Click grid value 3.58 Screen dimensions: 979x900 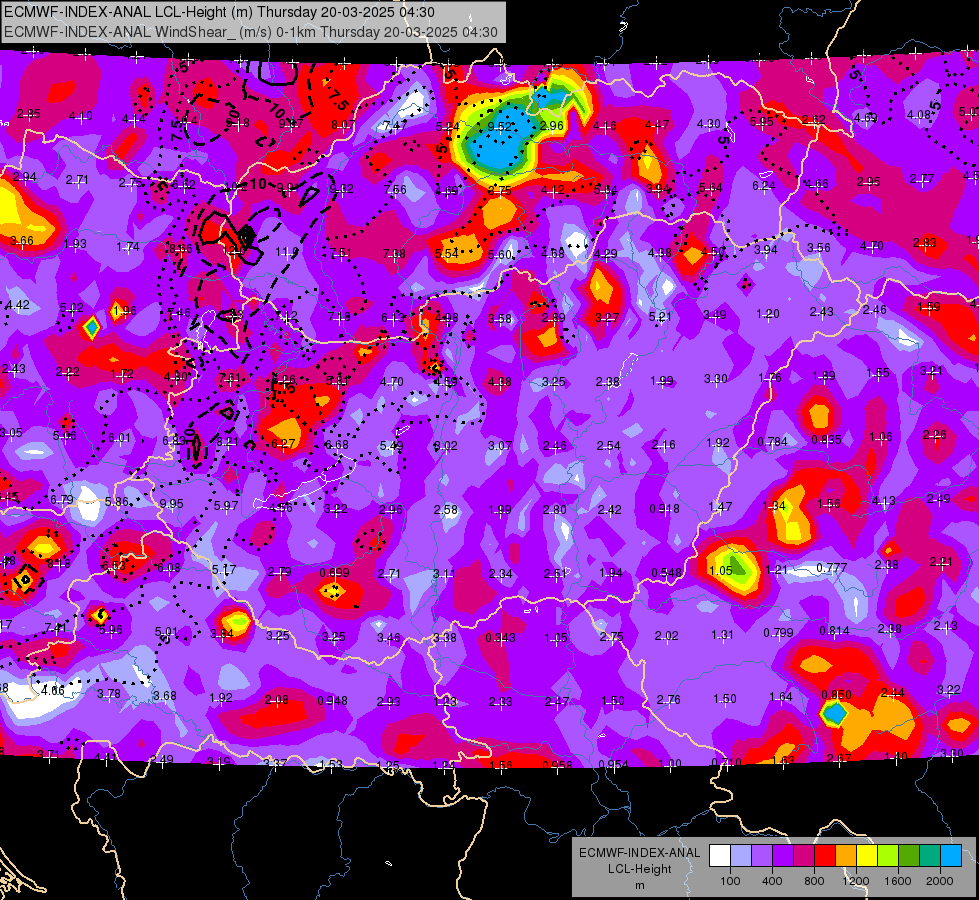tap(499, 319)
